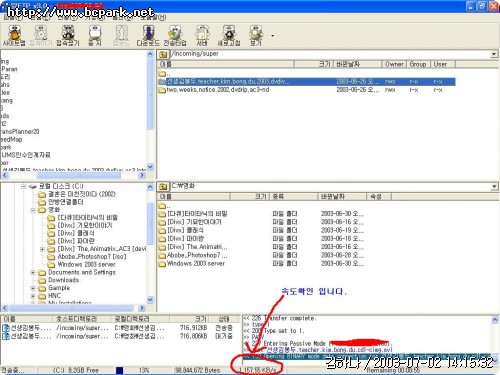Click up-folder icon beside C:\영화 path
Screen dimensions: 500x375
[x=163, y=187]
